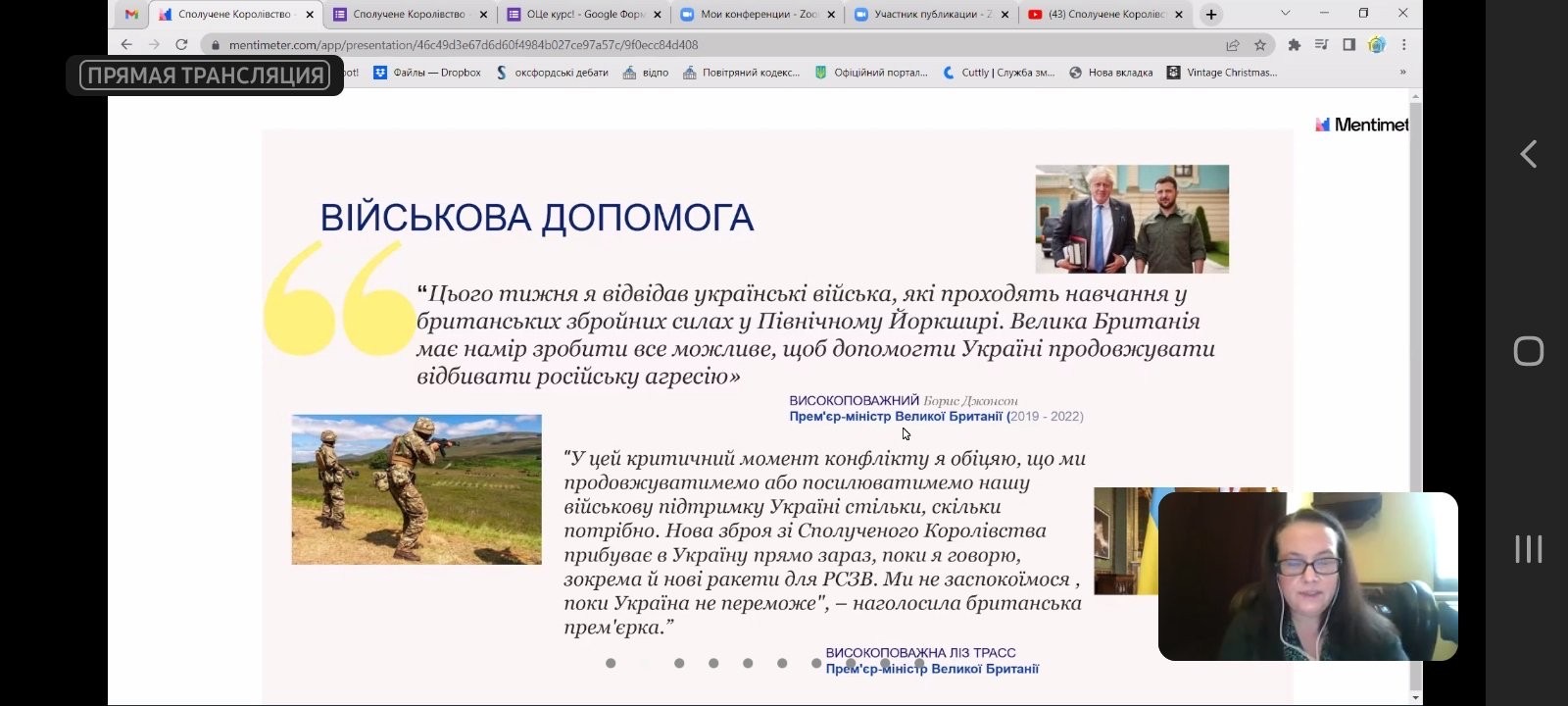Viewport: 1568px width, 706px height.
Task: Close the 'Мои конференции' Zoom tab
Action: point(831,15)
